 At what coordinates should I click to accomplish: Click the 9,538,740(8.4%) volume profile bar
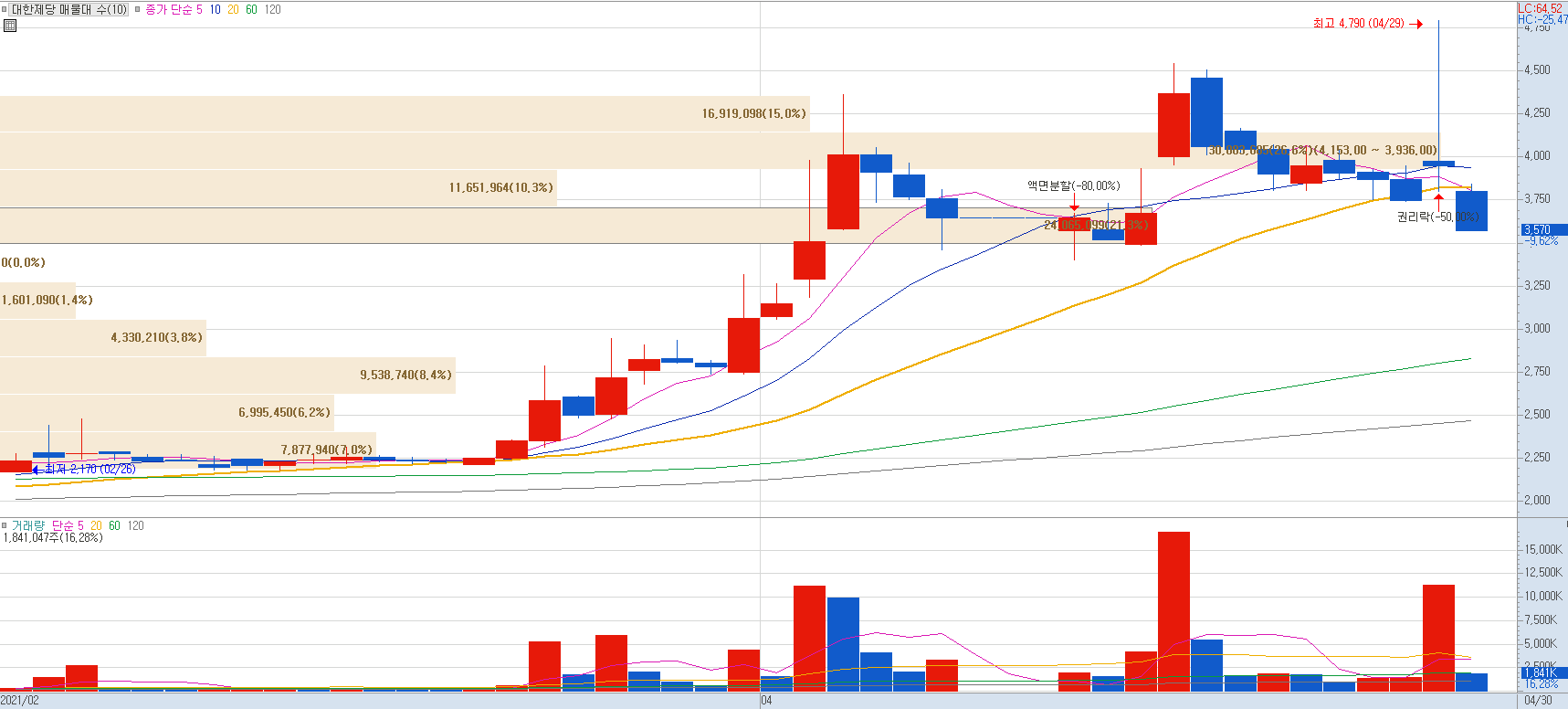pyautogui.click(x=227, y=375)
